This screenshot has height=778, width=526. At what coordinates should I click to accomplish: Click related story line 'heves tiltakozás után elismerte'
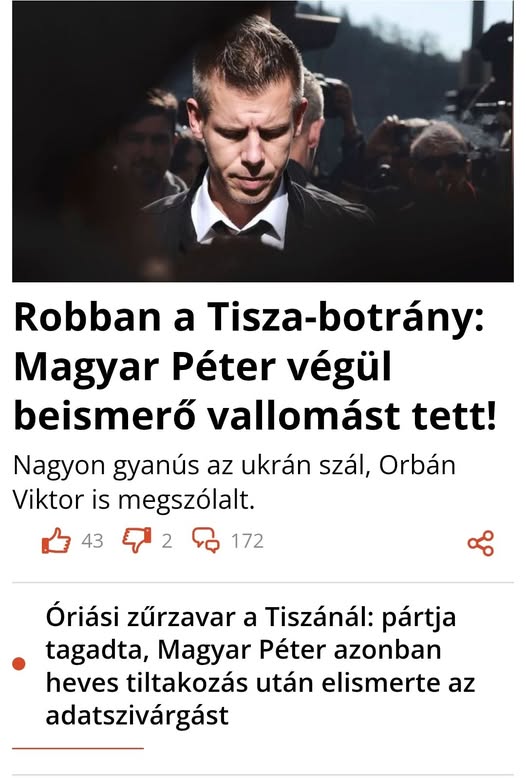[244, 683]
